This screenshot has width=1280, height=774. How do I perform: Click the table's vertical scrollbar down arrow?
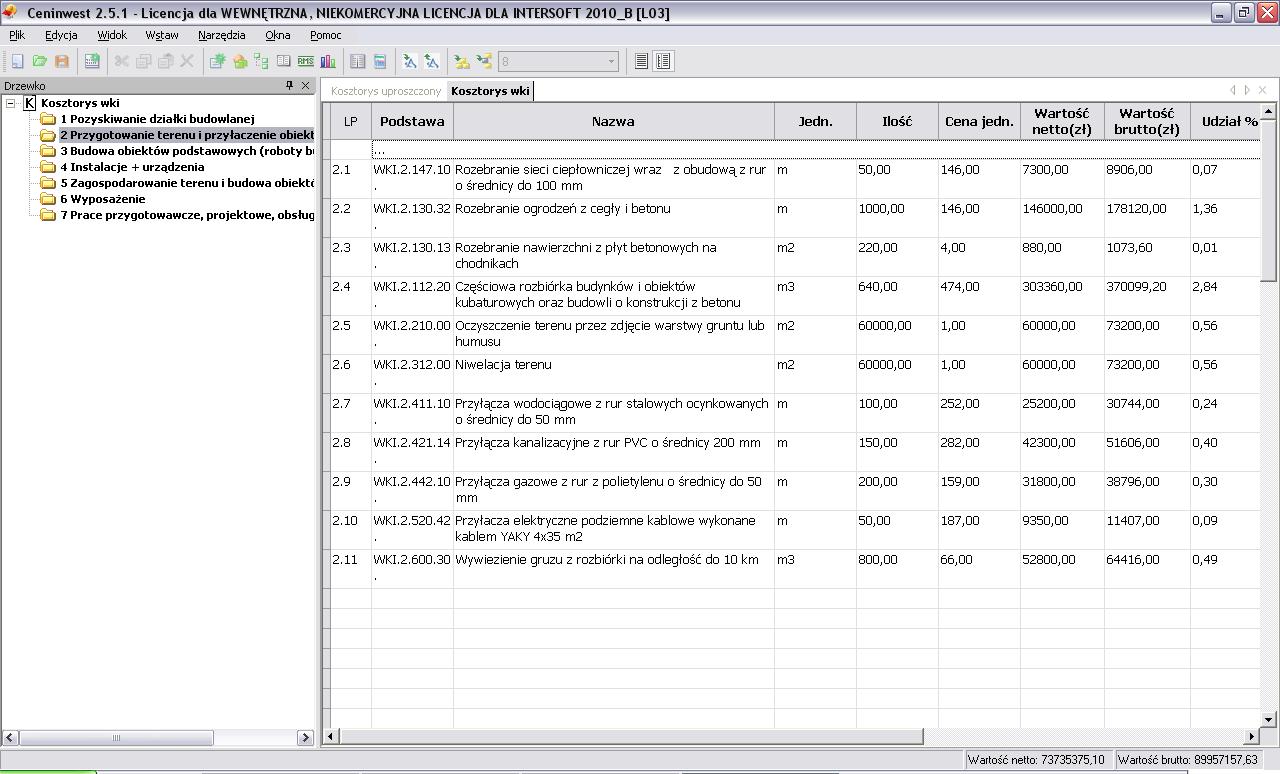1268,719
